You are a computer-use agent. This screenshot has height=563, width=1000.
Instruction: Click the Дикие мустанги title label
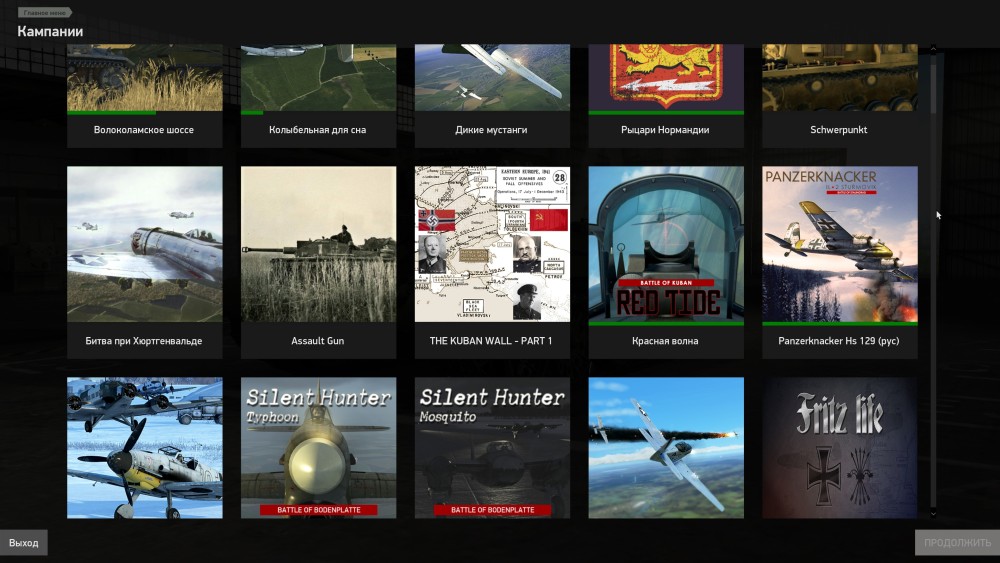coord(491,130)
